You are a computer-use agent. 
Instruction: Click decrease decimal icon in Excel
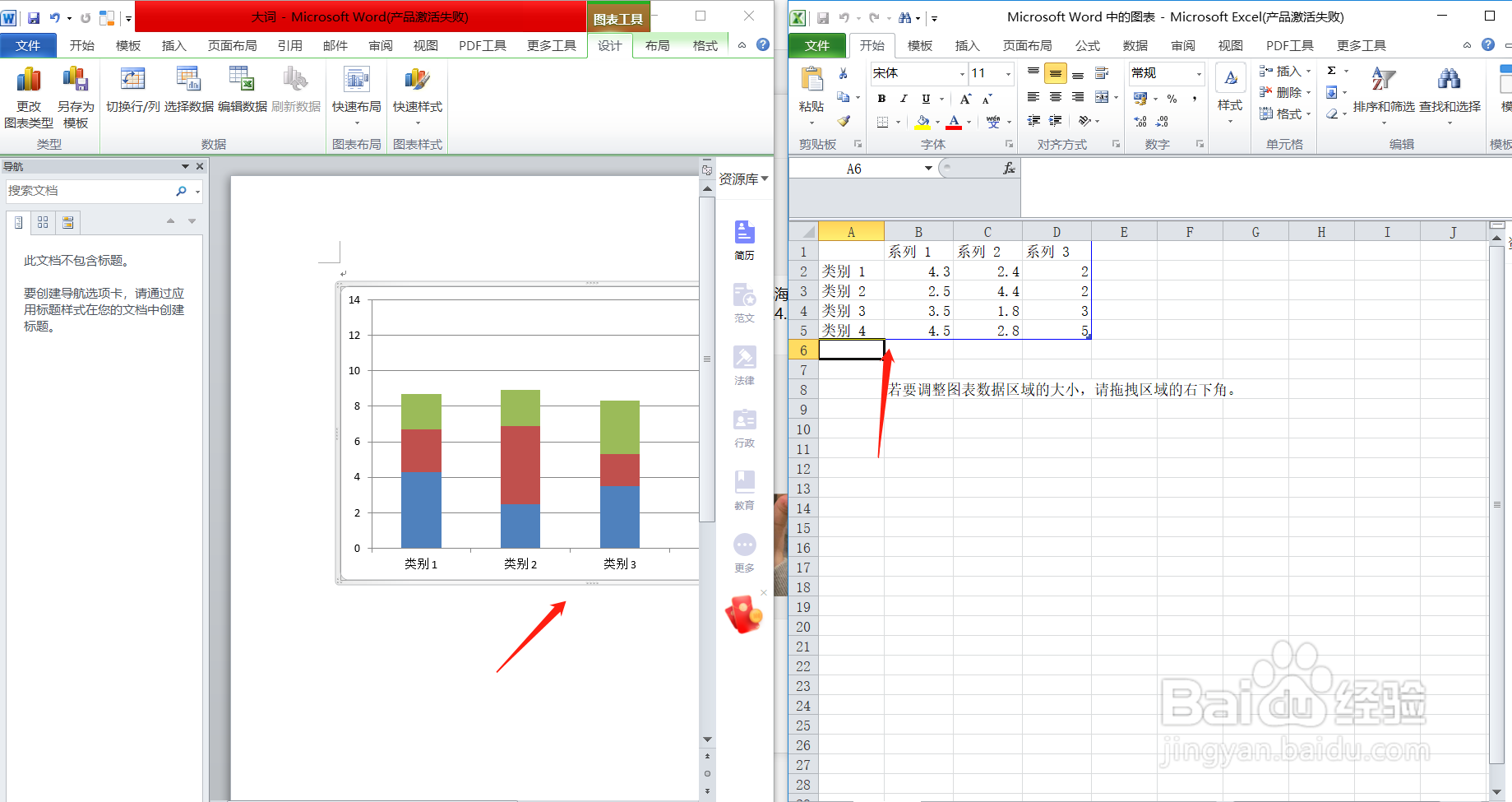click(1162, 122)
